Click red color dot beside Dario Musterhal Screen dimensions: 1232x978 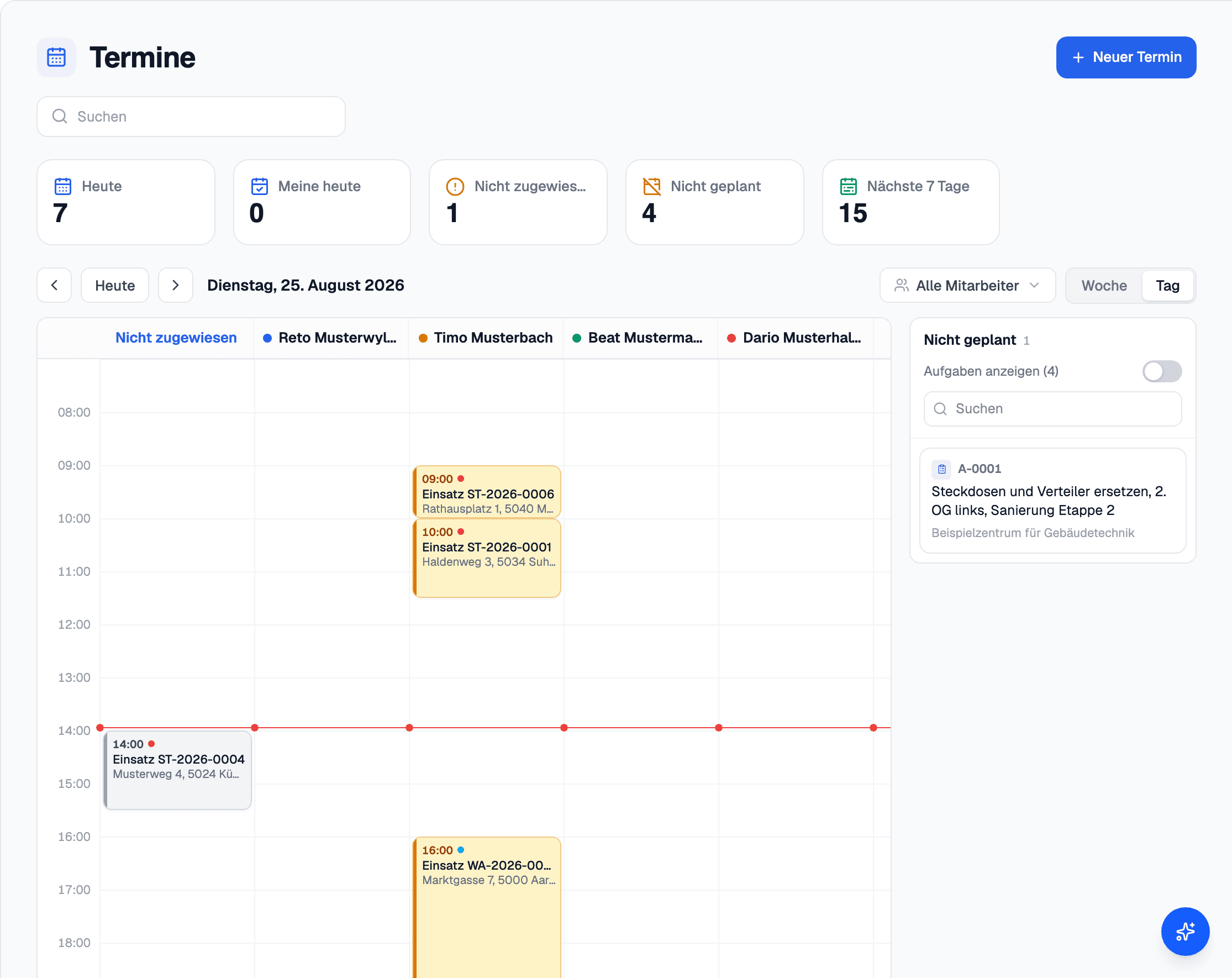[731, 338]
